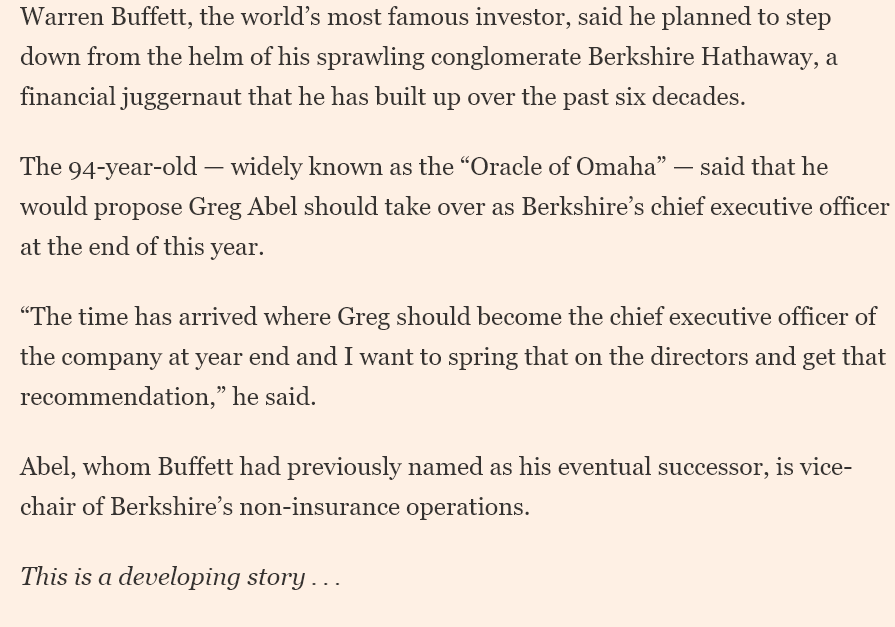Click the word 'non-insurance'
895x627 pixels.
(x=319, y=507)
